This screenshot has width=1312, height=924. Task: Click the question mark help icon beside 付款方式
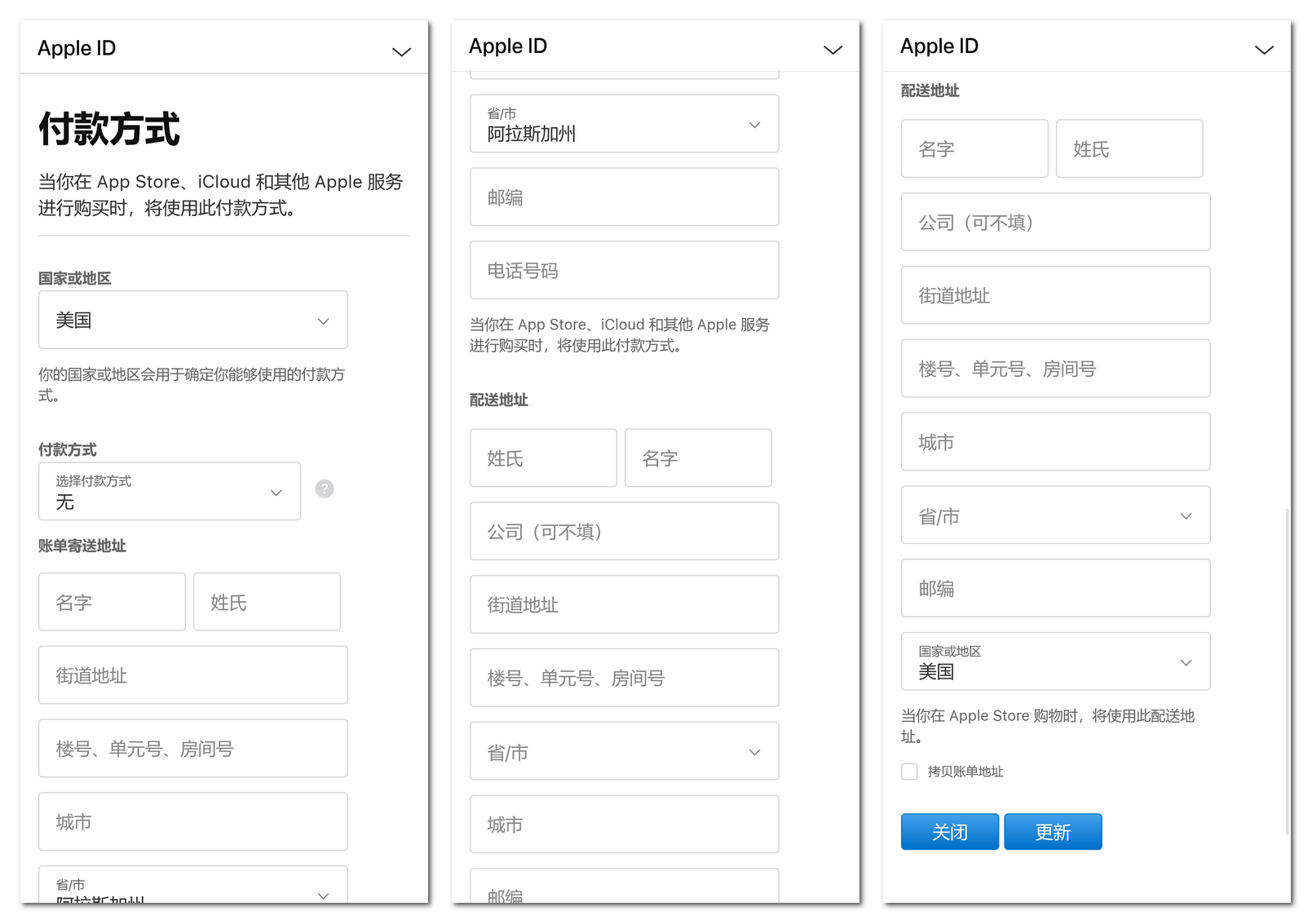click(x=325, y=489)
